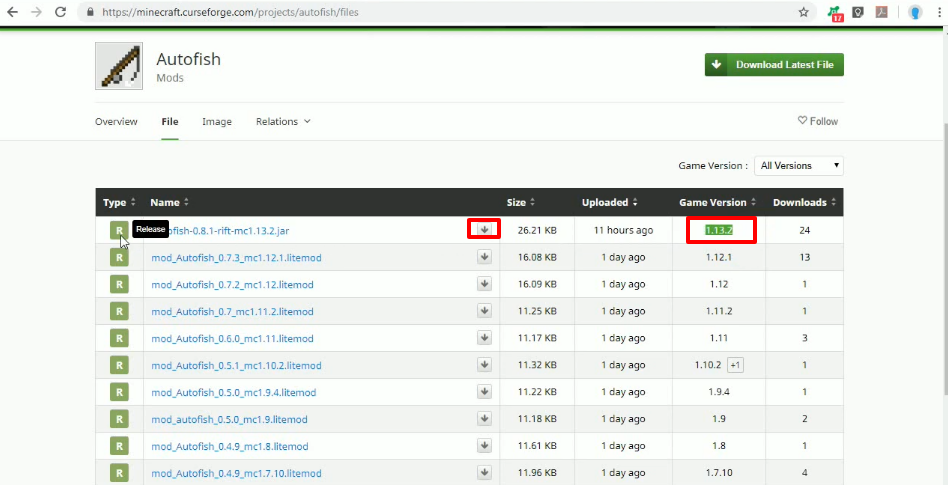Viewport: 948px width, 485px height.
Task: Open the Game Version All Versions dropdown
Action: coord(799,166)
